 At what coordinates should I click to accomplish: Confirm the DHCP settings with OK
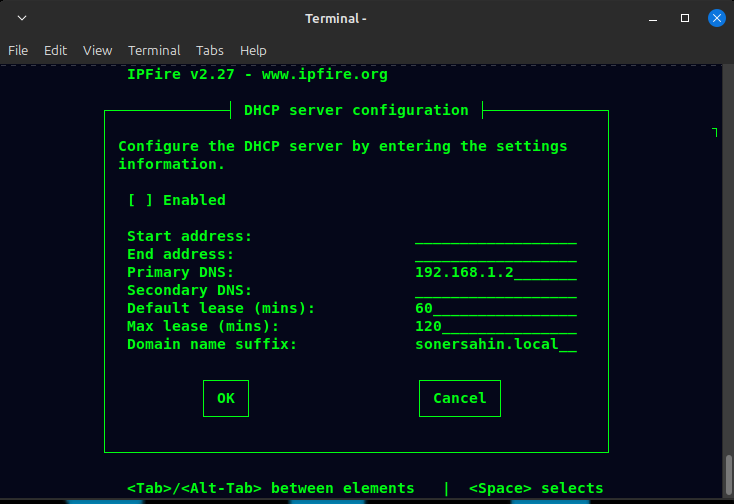click(226, 398)
